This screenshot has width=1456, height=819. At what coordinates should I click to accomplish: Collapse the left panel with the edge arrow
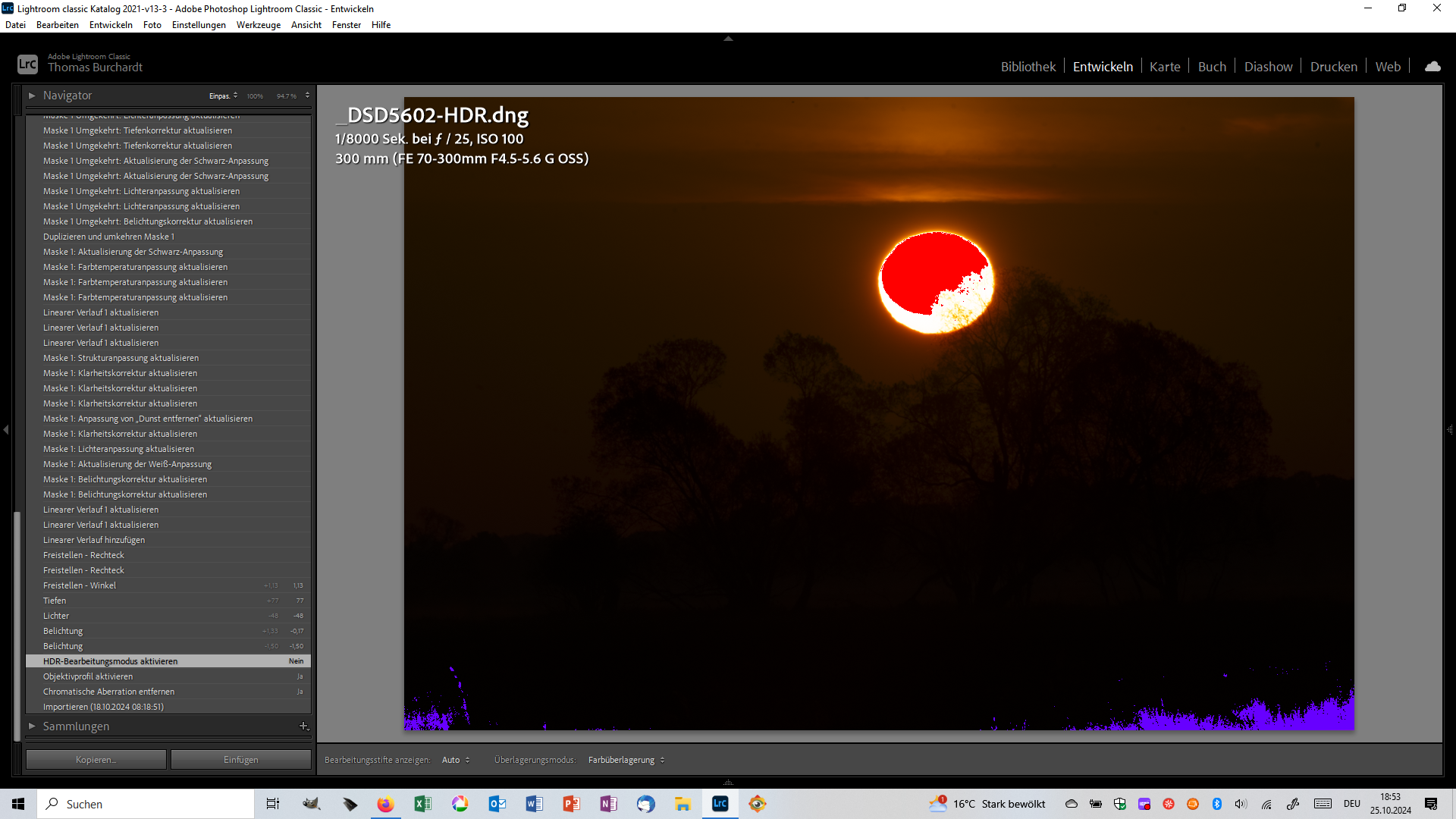click(x=6, y=430)
